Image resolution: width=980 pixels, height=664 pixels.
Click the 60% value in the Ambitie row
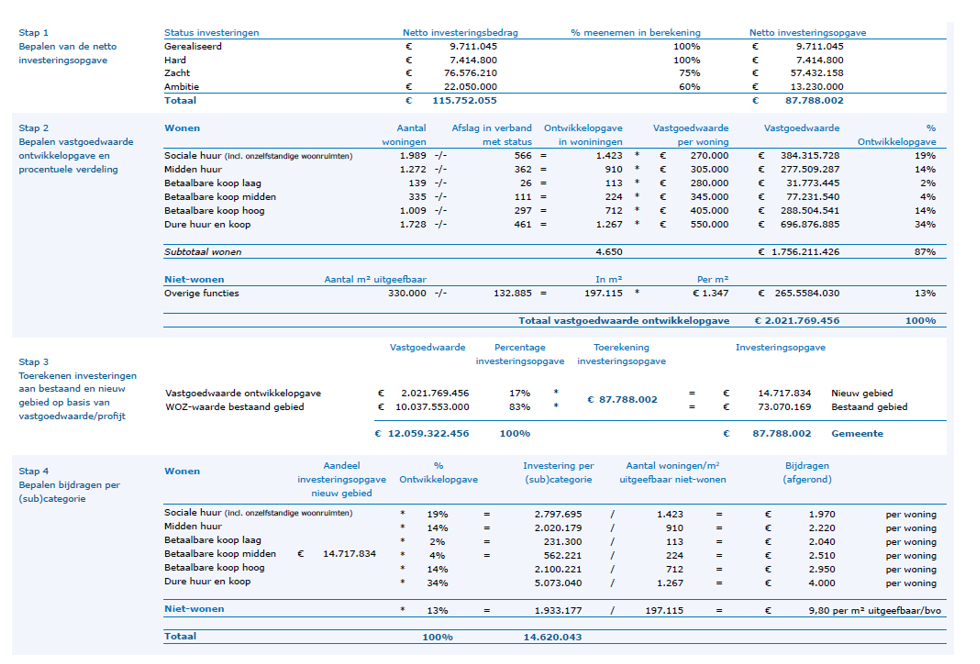689,87
